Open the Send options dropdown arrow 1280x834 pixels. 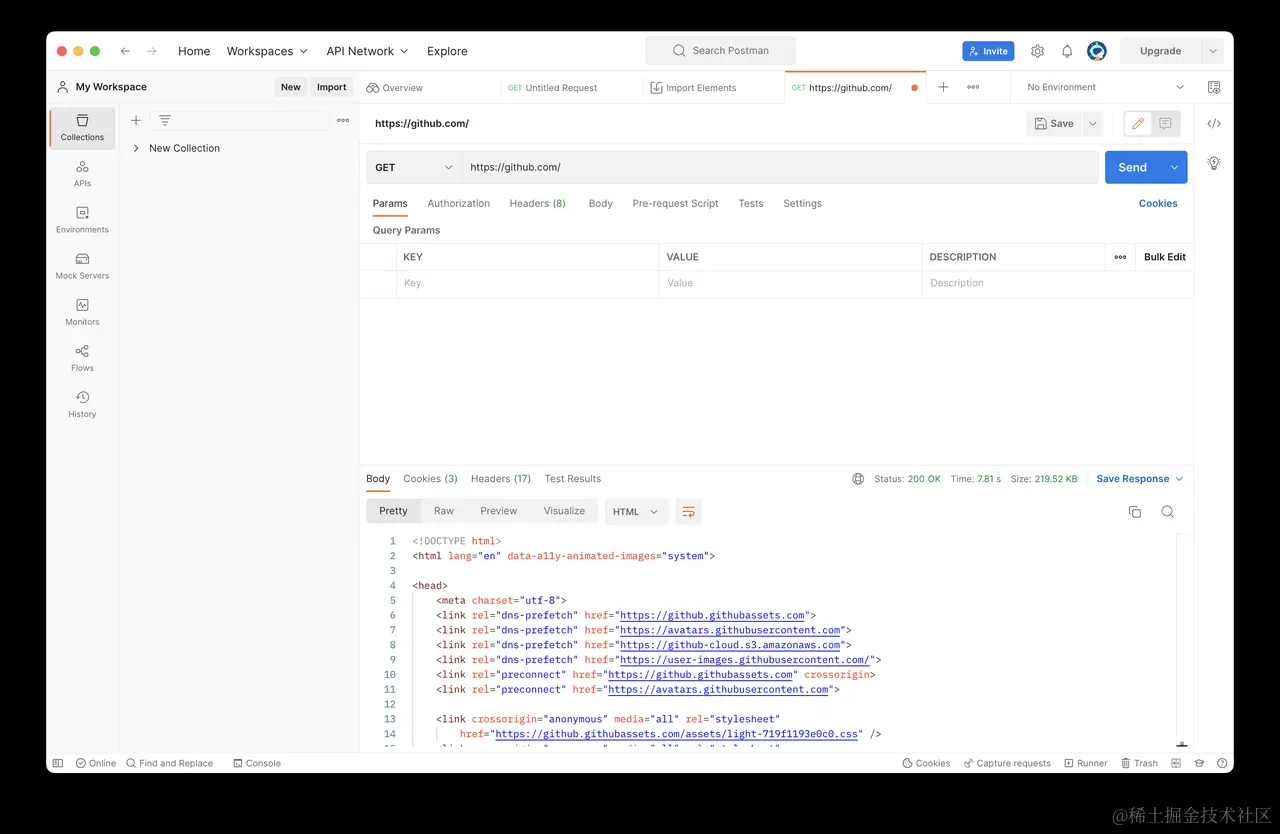(x=1174, y=167)
